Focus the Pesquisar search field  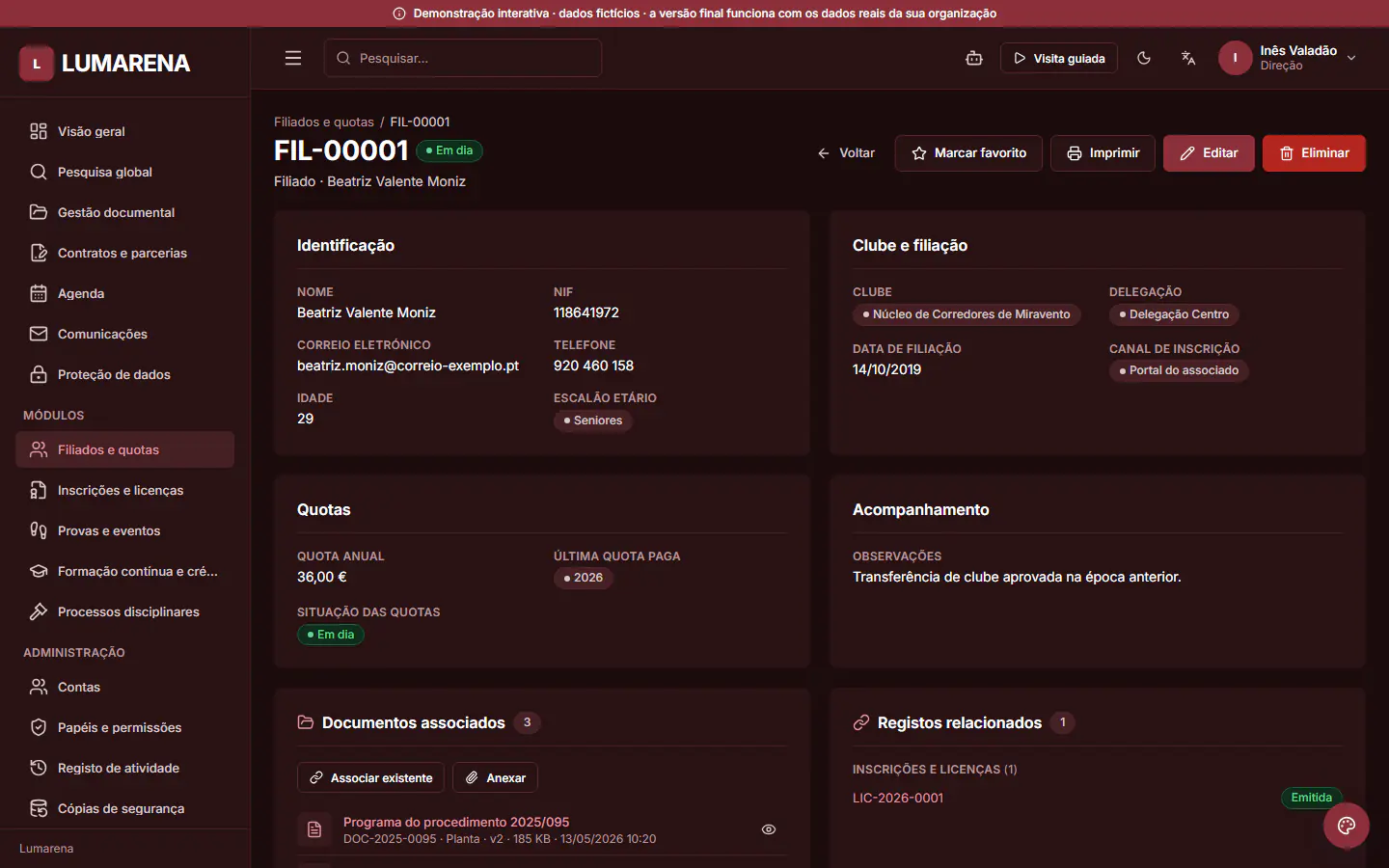pyautogui.click(x=463, y=58)
